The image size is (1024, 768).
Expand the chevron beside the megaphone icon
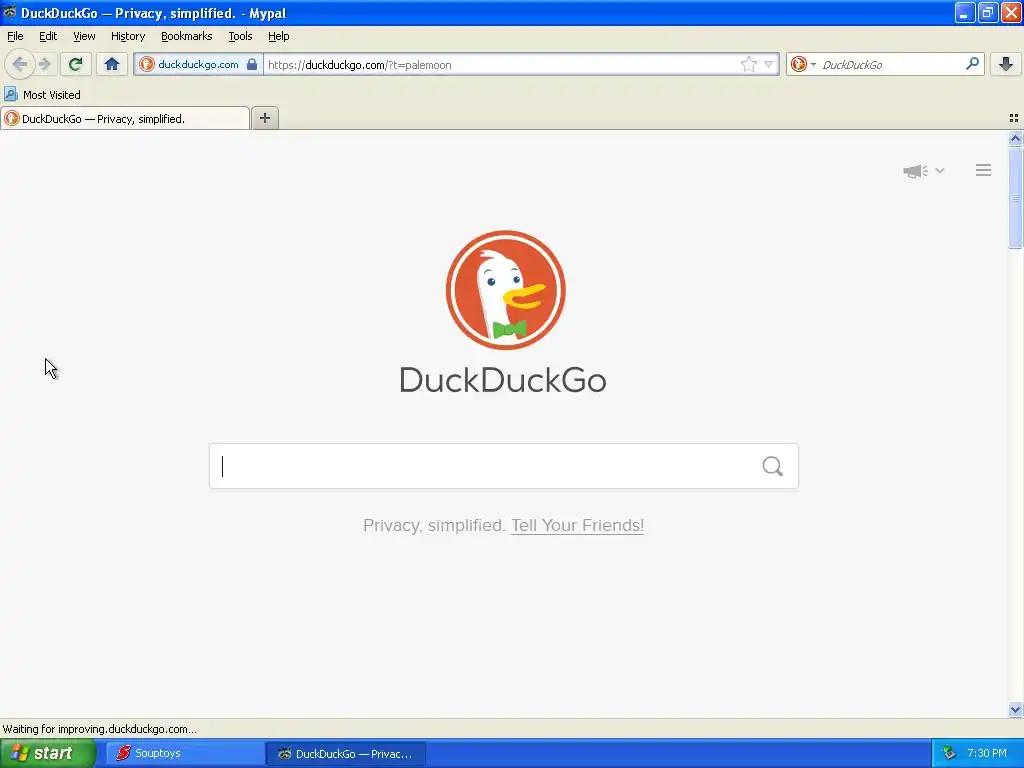(x=940, y=170)
